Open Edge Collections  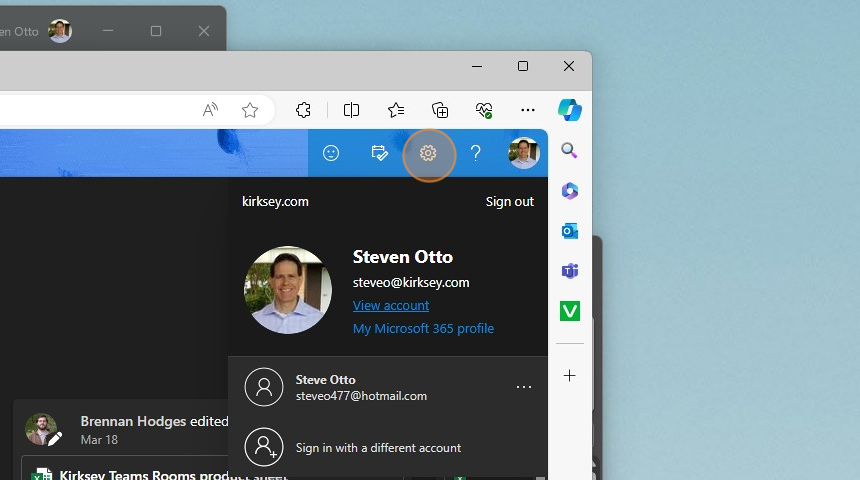[x=440, y=110]
